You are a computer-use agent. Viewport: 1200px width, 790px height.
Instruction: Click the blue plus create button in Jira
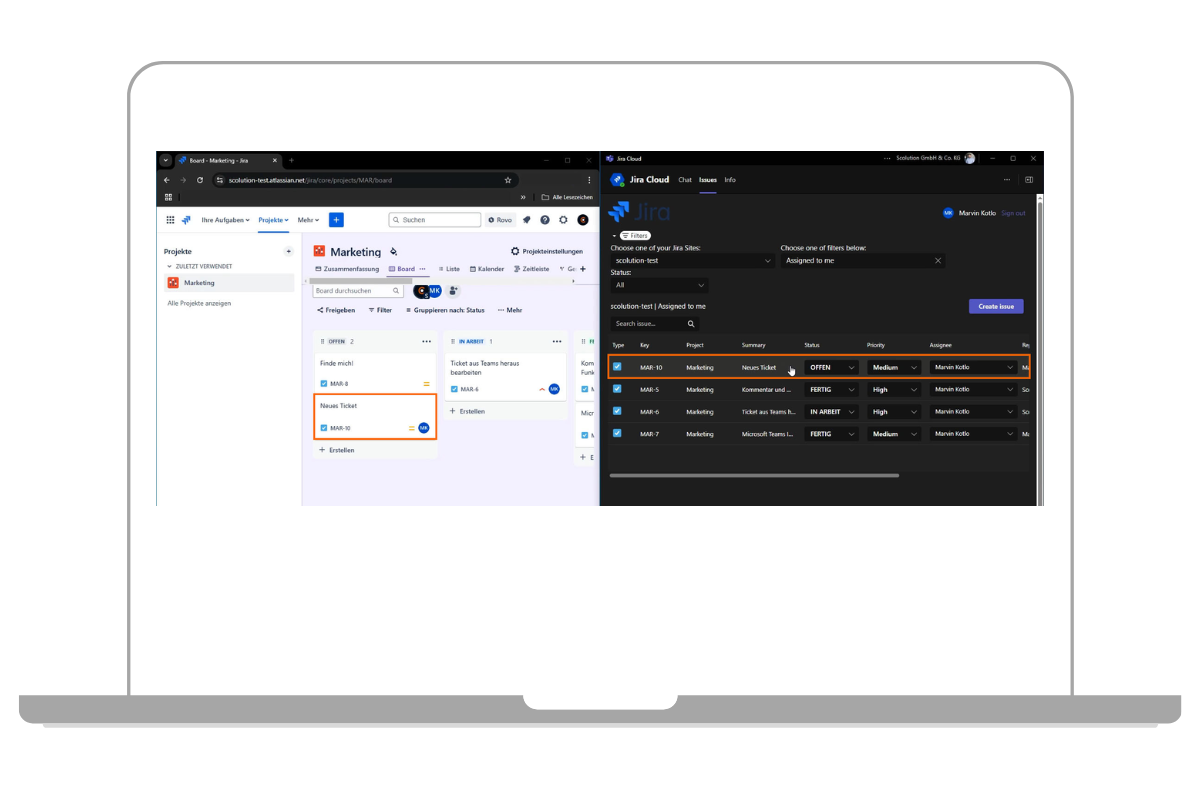pos(336,220)
